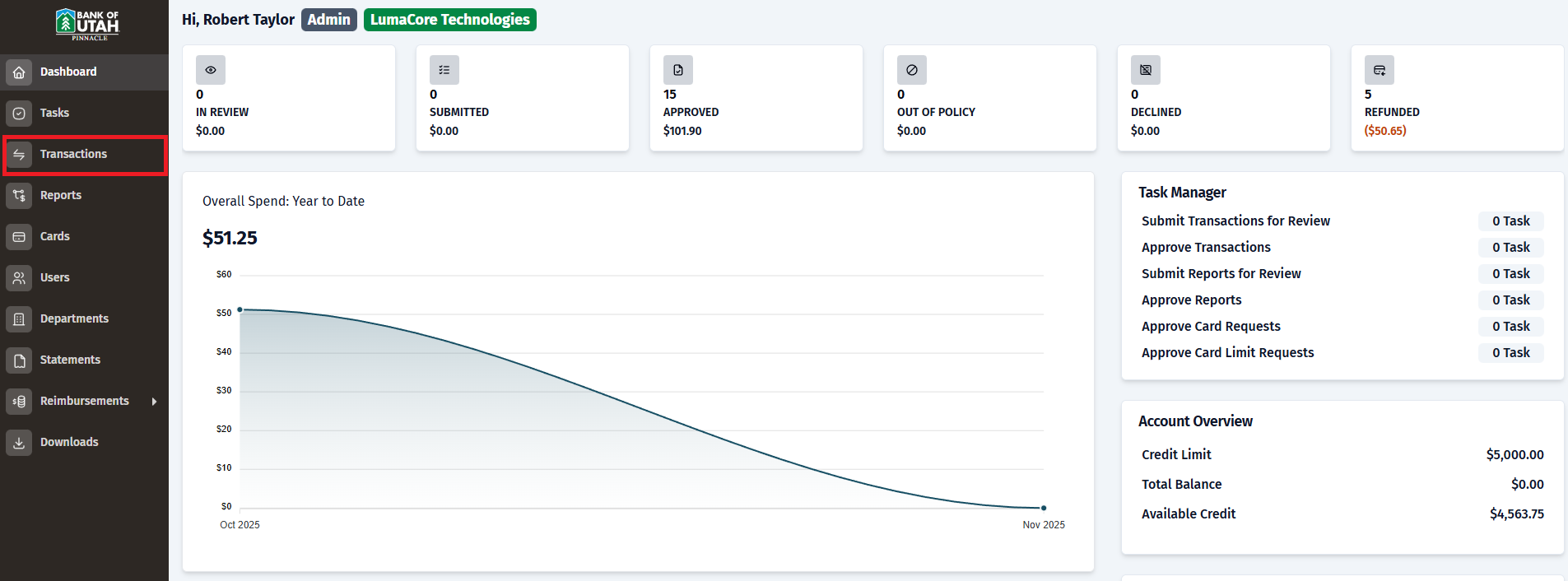Click the Bank of Utah Pinnacle logo
Screen dimensions: 1568x581
click(87, 25)
